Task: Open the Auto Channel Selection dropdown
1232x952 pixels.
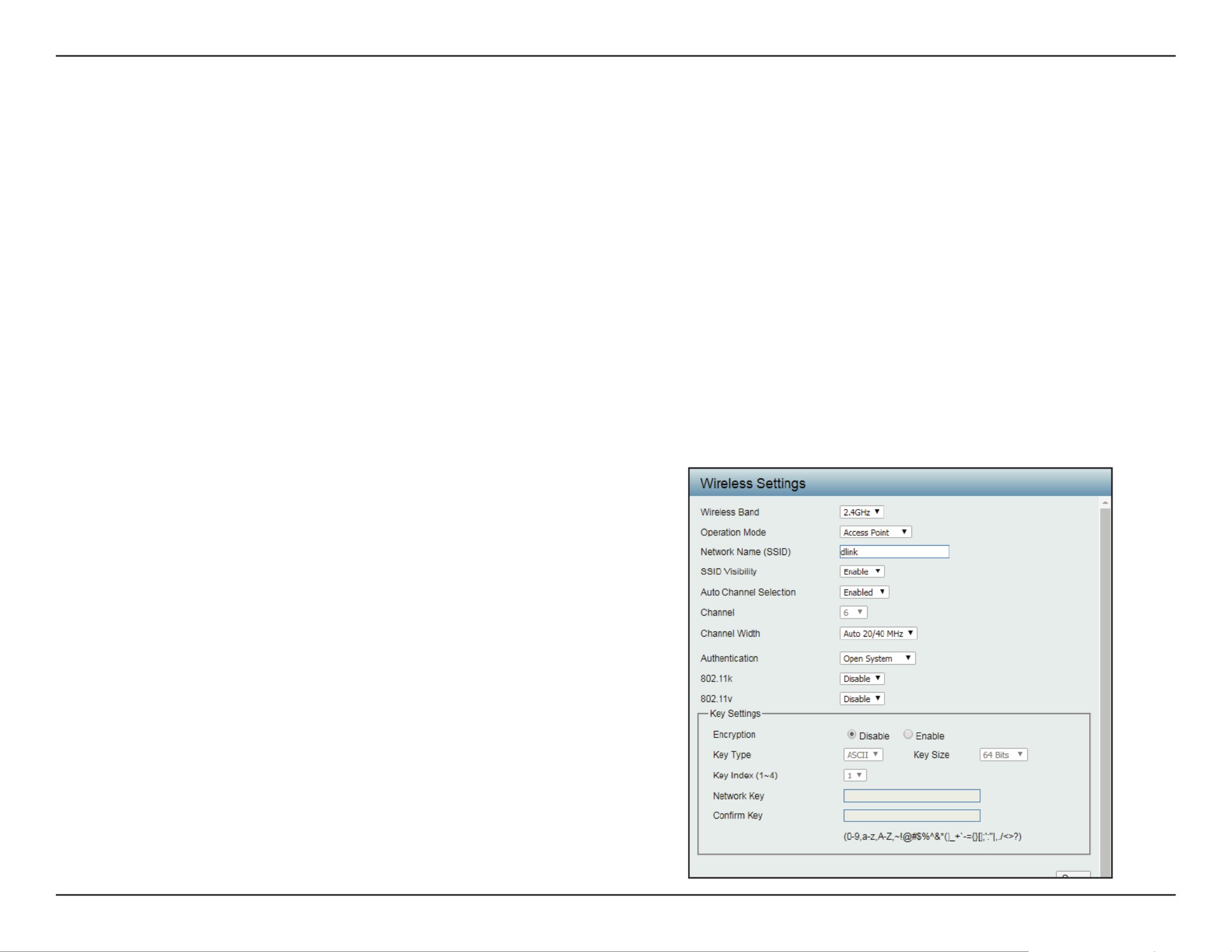Action: (864, 592)
